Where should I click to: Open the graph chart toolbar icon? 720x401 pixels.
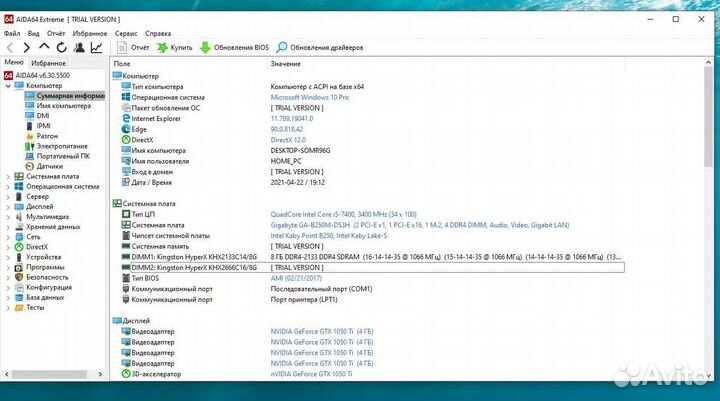(x=96, y=47)
